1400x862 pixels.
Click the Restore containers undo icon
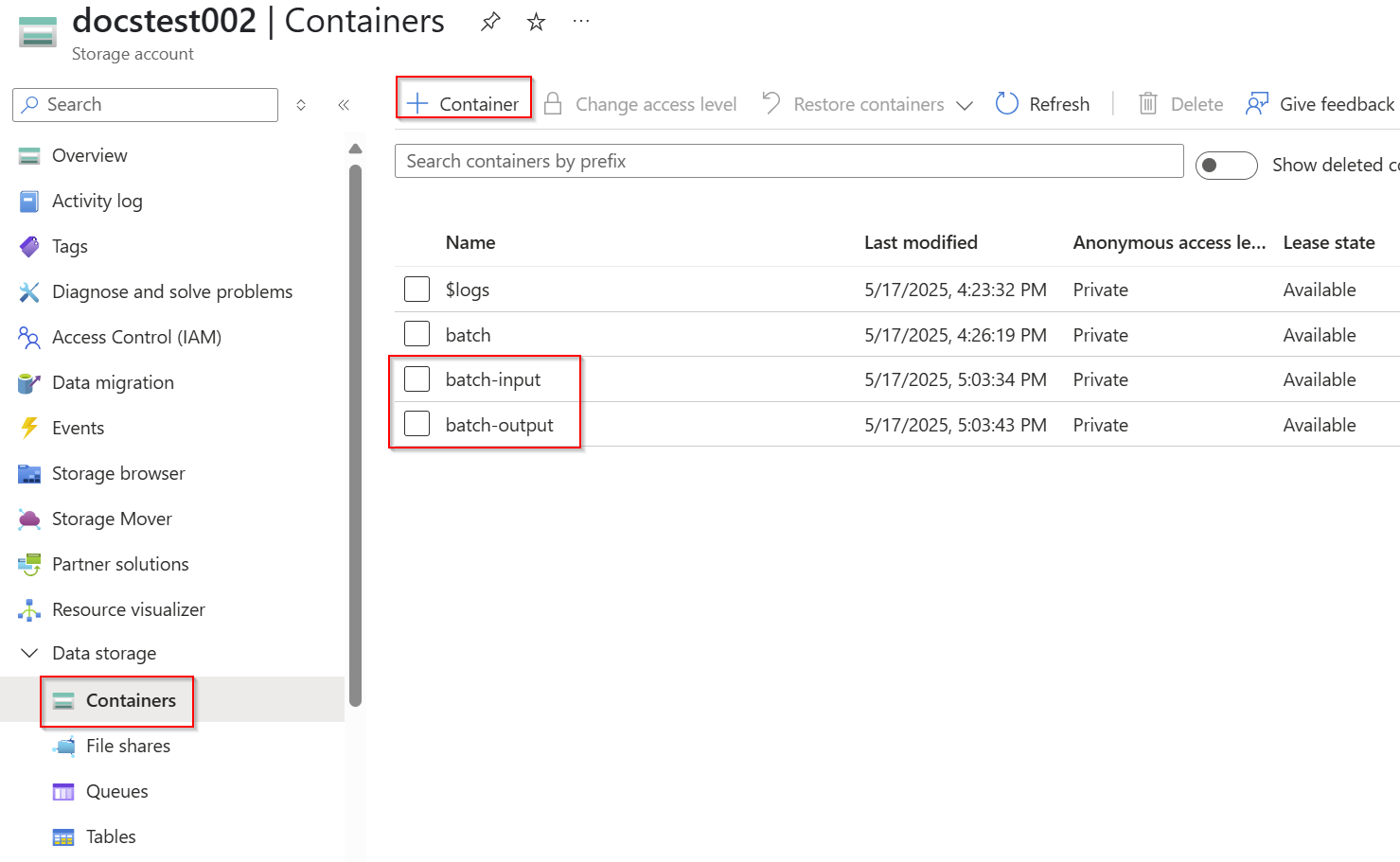(771, 102)
